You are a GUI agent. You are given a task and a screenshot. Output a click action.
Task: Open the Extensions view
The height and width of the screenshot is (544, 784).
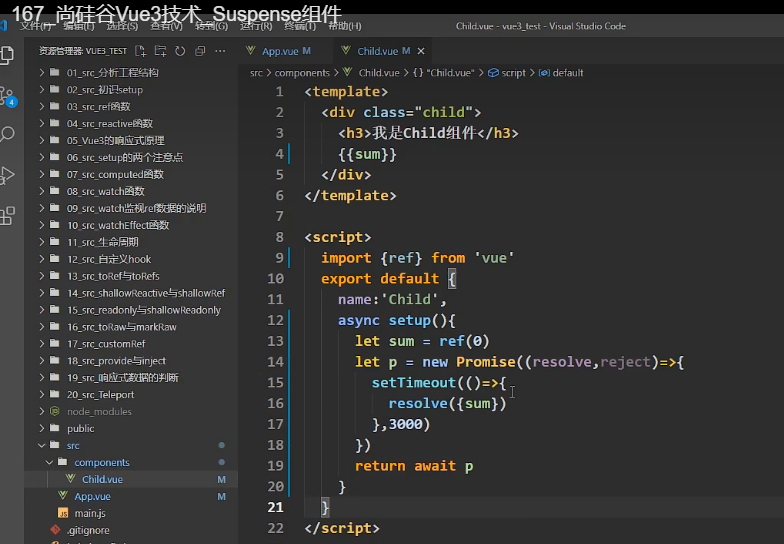pyautogui.click(x=9, y=215)
